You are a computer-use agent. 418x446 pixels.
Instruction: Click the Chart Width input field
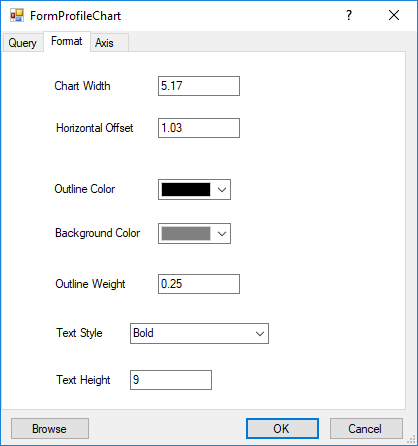(x=199, y=86)
